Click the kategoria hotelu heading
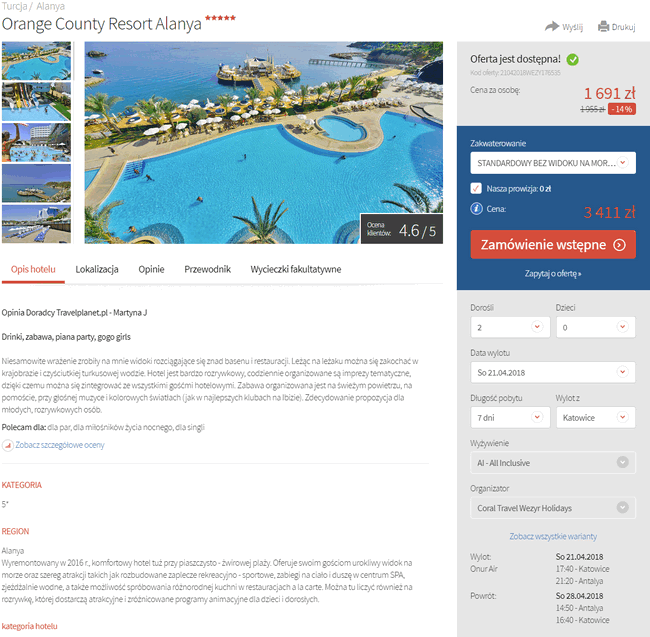The height and width of the screenshot is (637, 650). tap(29, 626)
